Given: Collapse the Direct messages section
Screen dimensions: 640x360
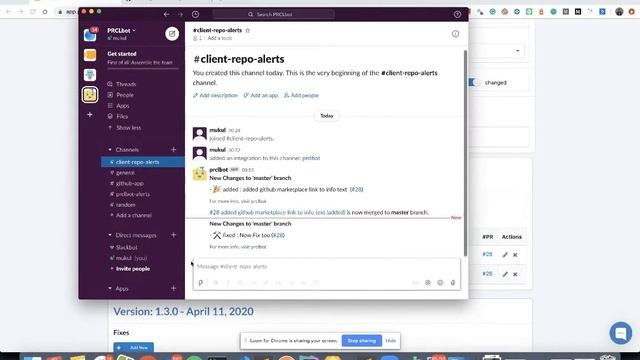Looking at the screenshot, I should 110,235.
